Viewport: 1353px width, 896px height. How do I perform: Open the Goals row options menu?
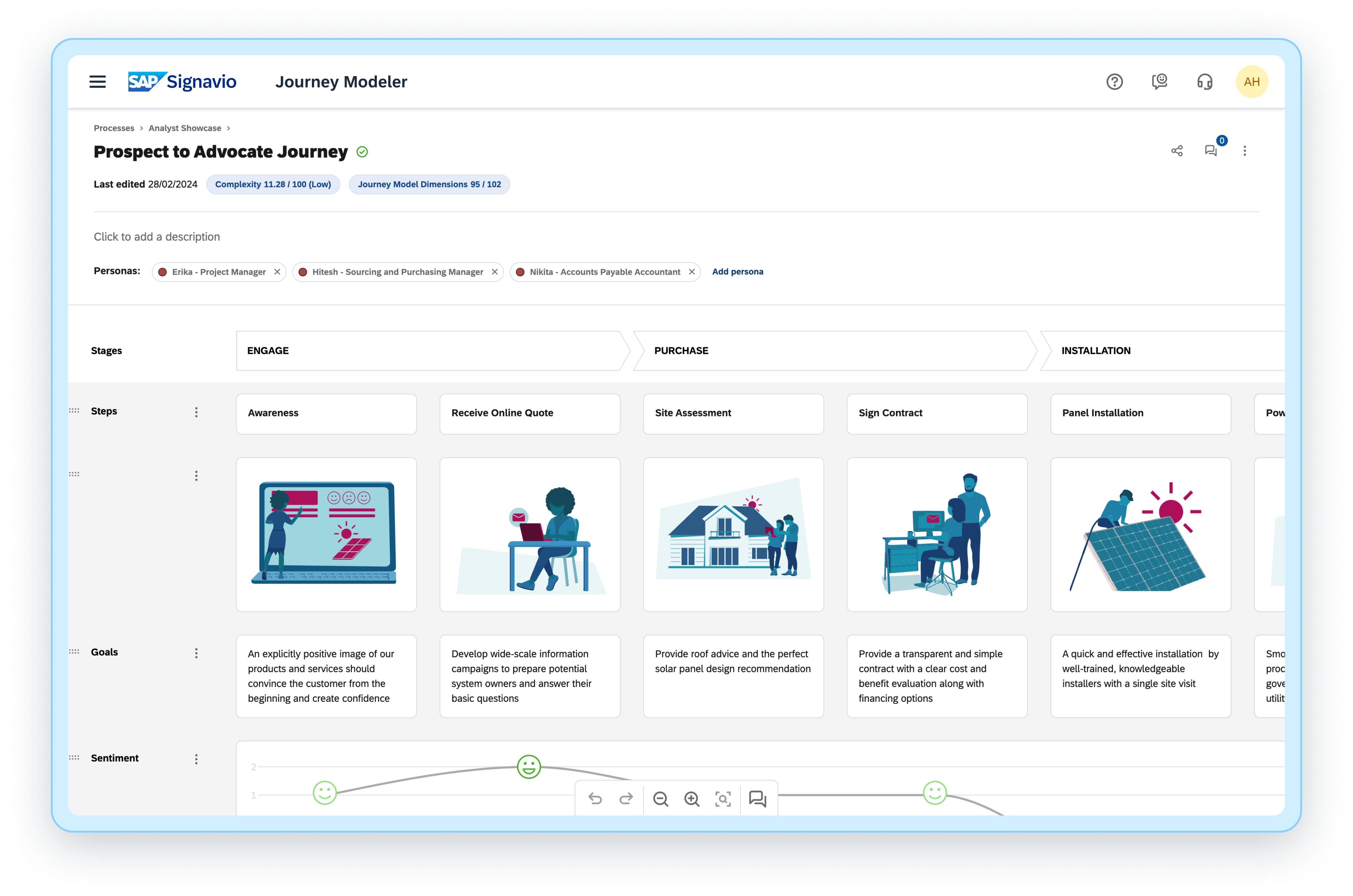[x=196, y=653]
